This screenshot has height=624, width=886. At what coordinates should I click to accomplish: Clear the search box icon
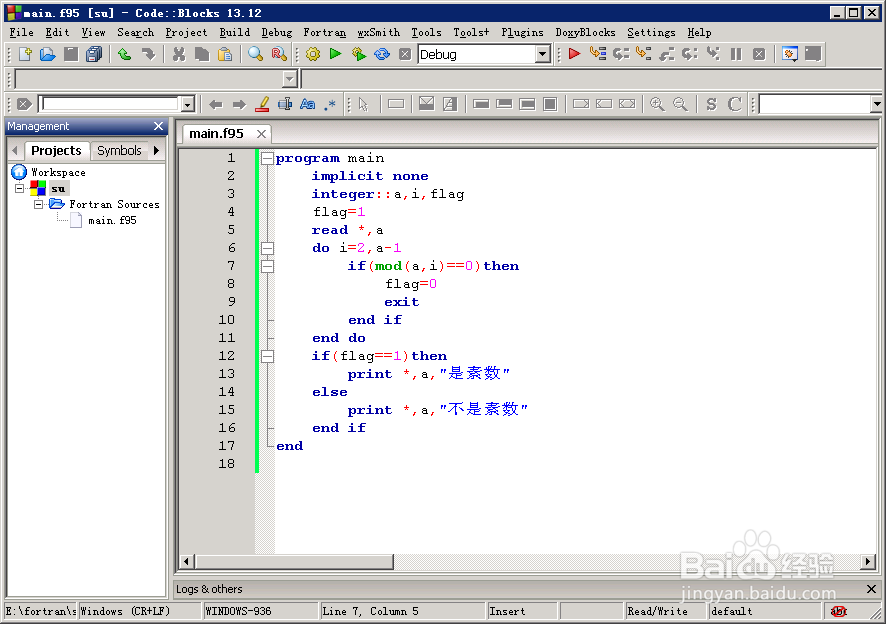click(x=24, y=104)
